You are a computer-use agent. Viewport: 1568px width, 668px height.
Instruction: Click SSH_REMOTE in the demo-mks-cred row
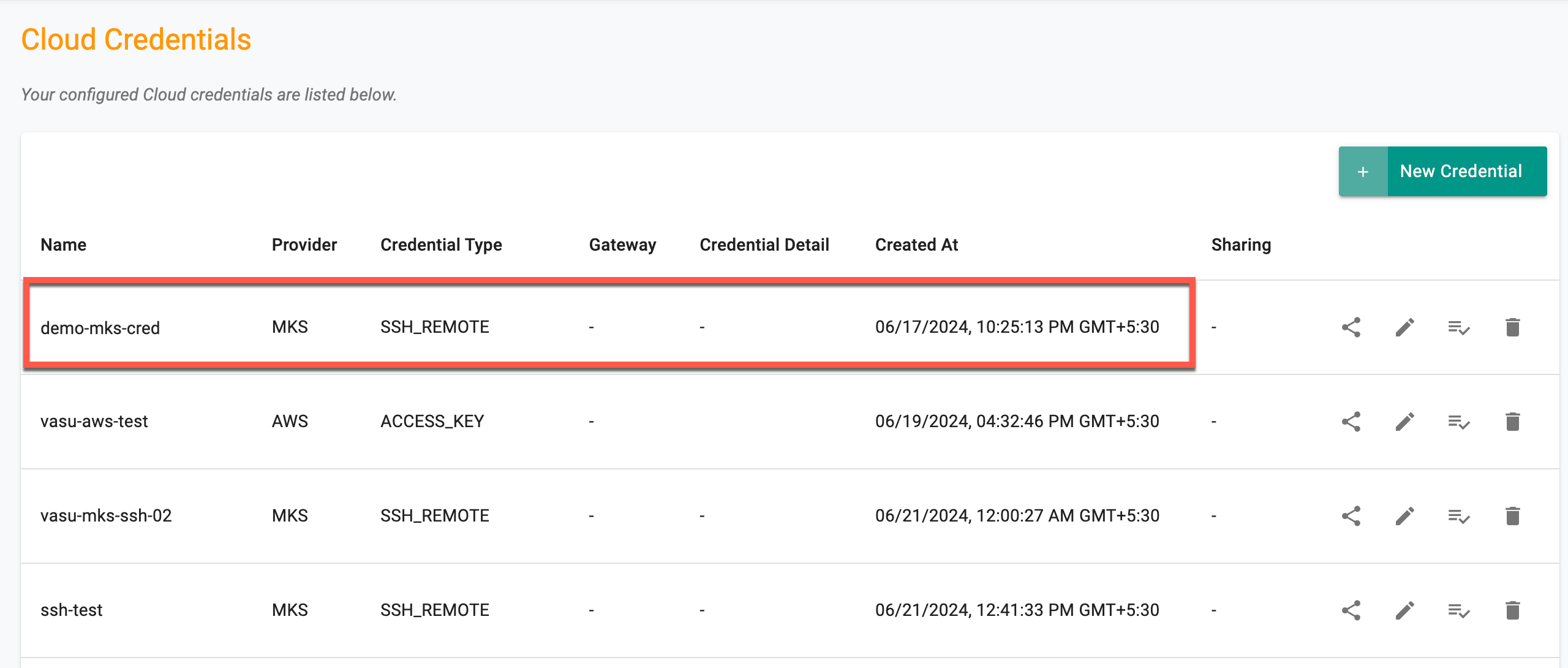(435, 327)
